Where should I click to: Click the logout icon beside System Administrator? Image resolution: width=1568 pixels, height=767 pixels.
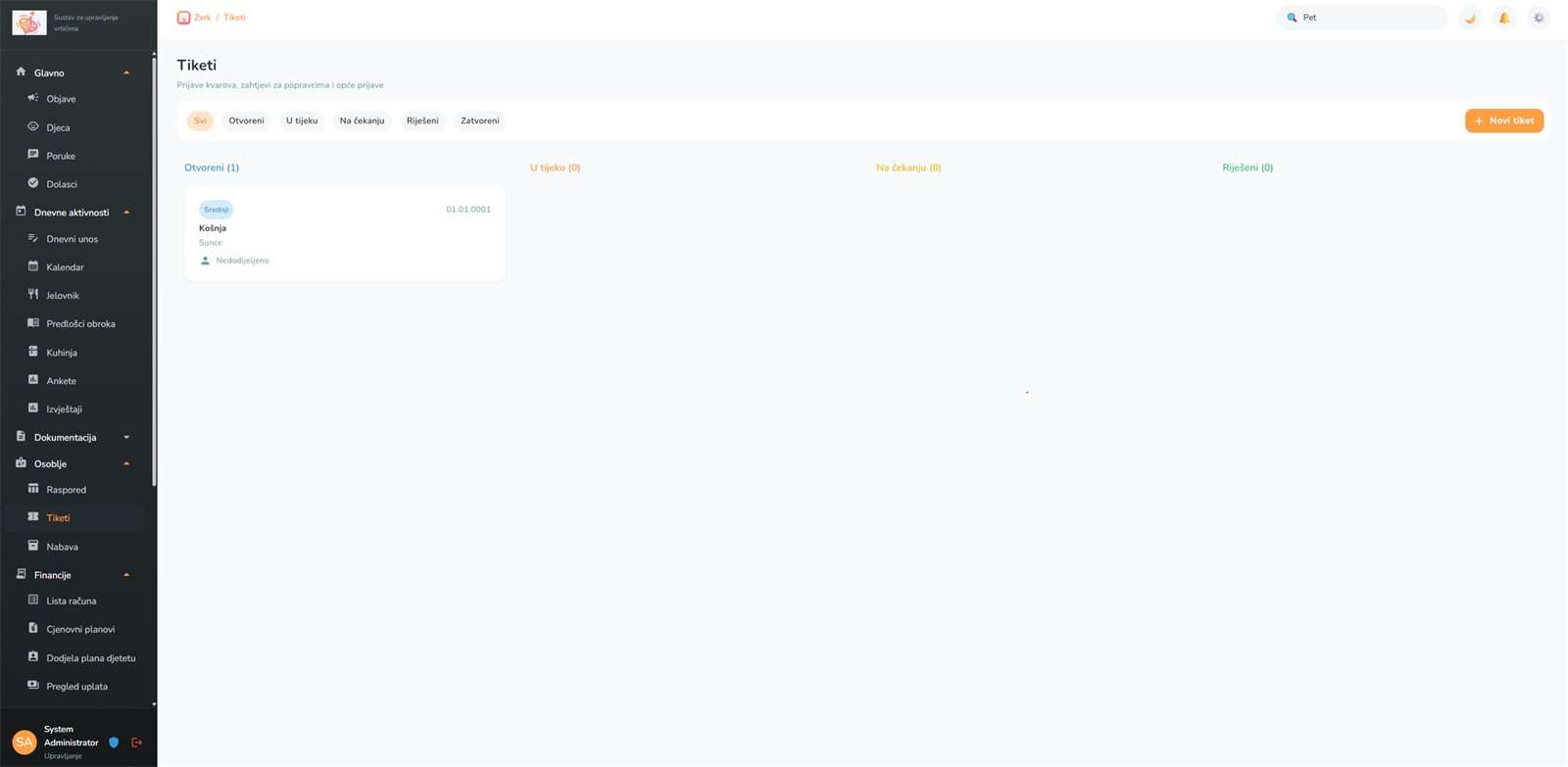point(136,743)
